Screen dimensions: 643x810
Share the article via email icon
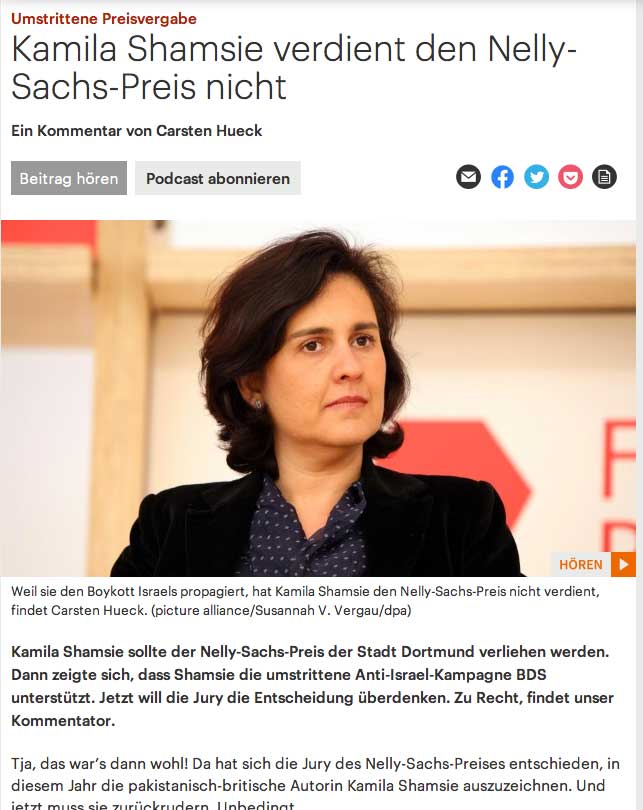pos(468,177)
